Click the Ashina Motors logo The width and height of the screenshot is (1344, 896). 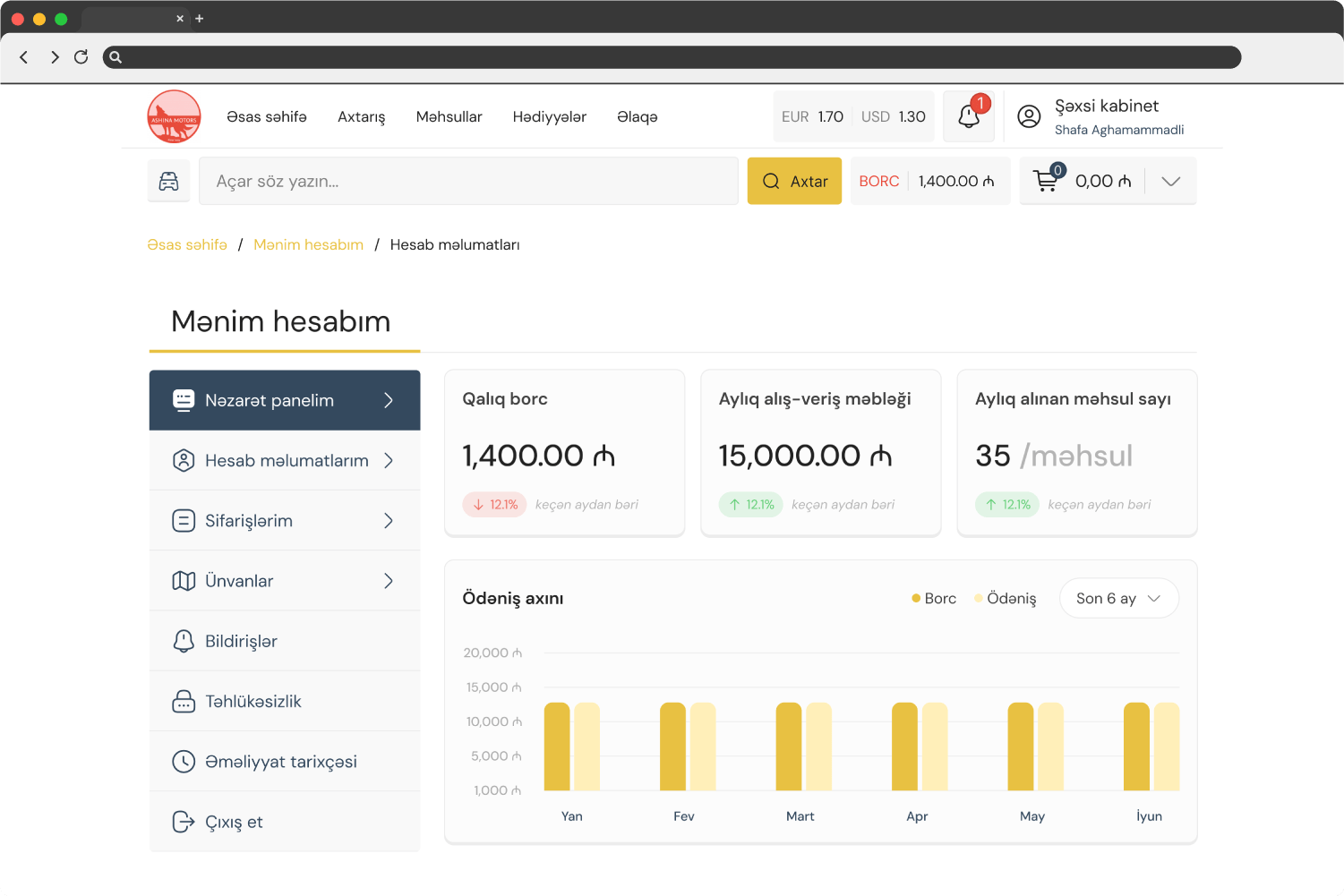tap(174, 116)
